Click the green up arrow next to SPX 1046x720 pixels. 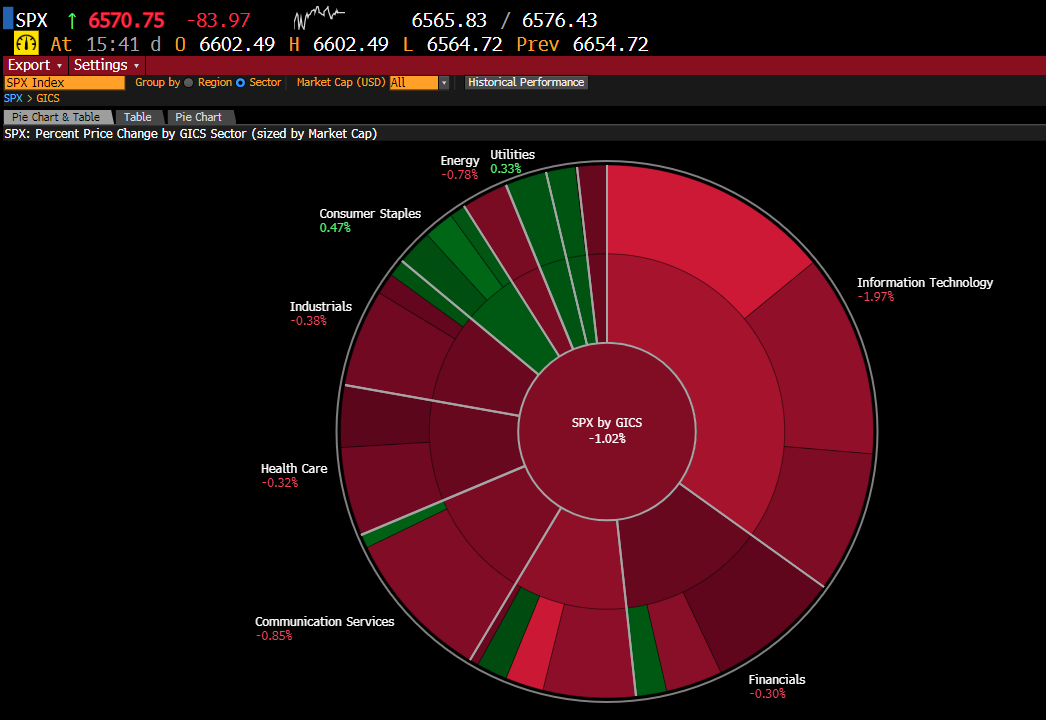click(71, 20)
